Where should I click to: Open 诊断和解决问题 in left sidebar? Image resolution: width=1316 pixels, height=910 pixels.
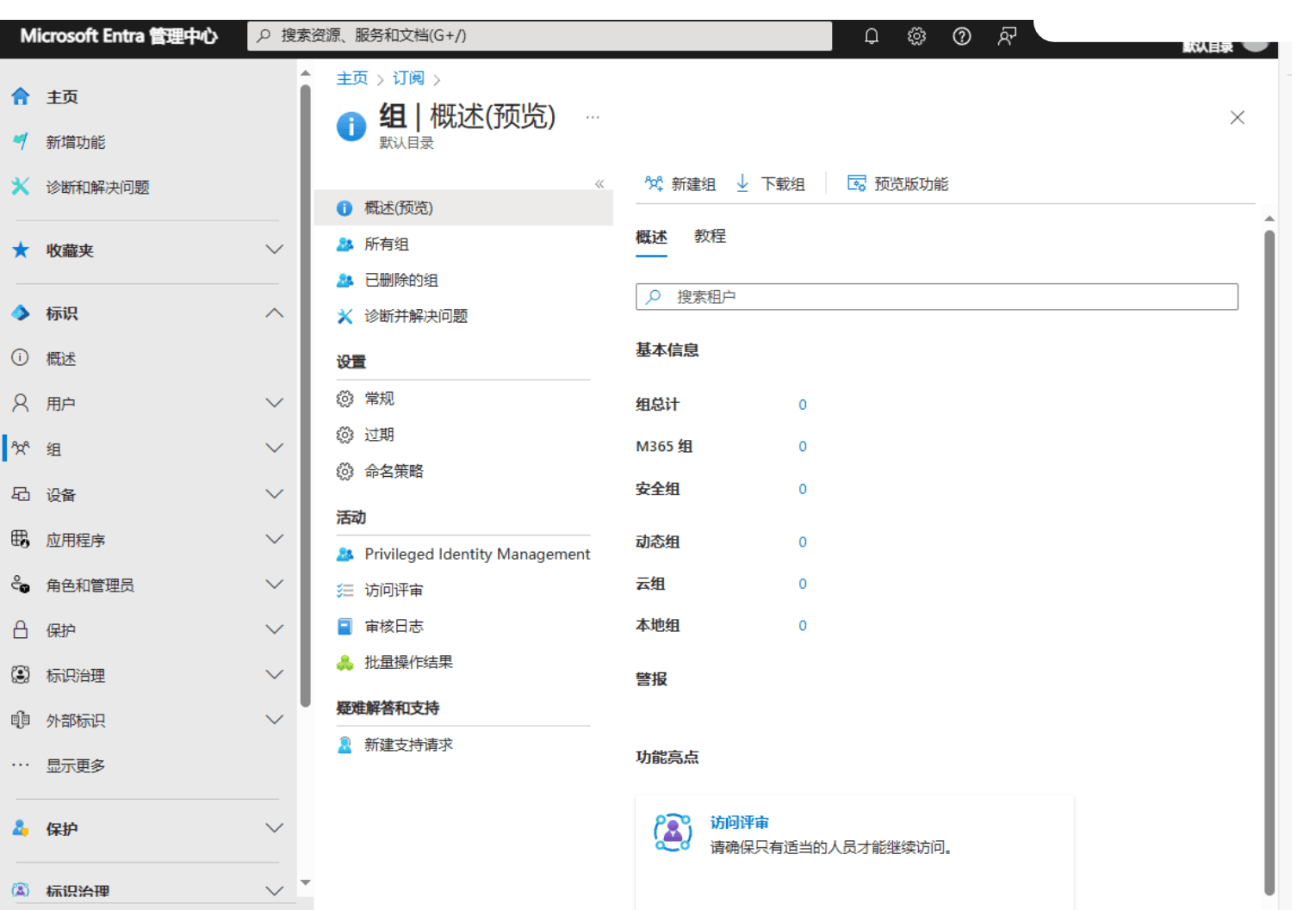[x=97, y=187]
